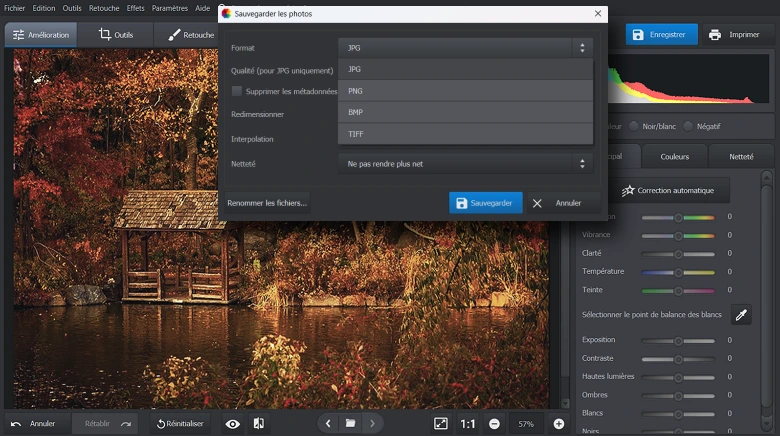This screenshot has width=780, height=436.
Task: Click the Blancs slider
Action: 678,414
